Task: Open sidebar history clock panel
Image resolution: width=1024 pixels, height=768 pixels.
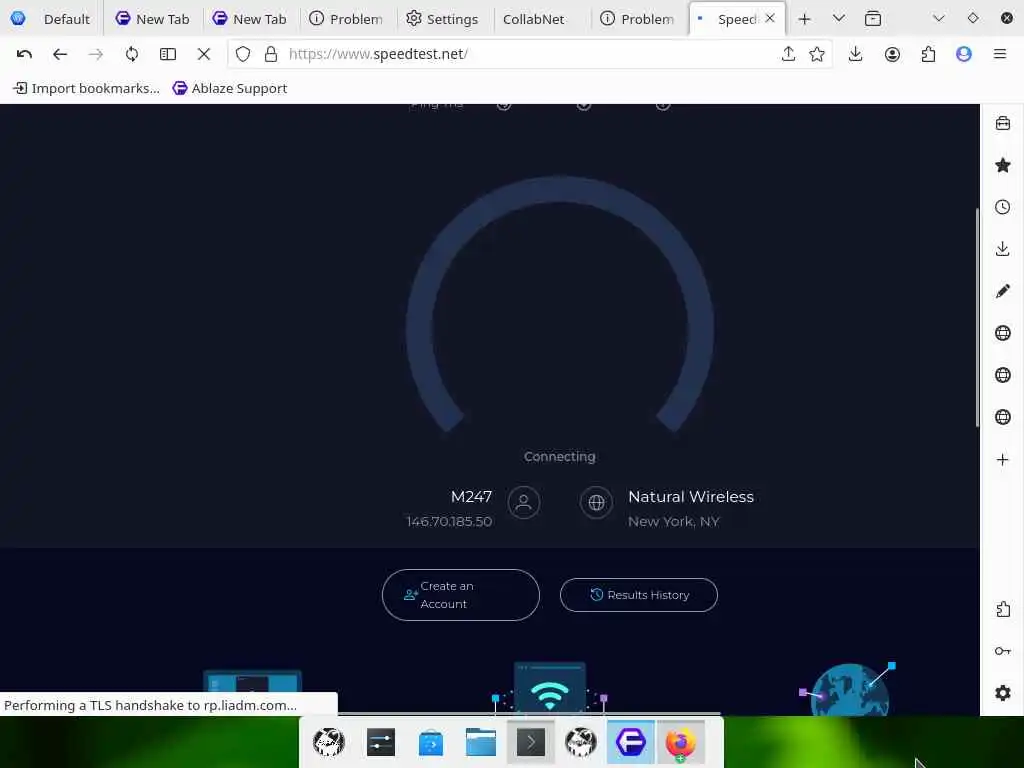Action: [x=1003, y=207]
